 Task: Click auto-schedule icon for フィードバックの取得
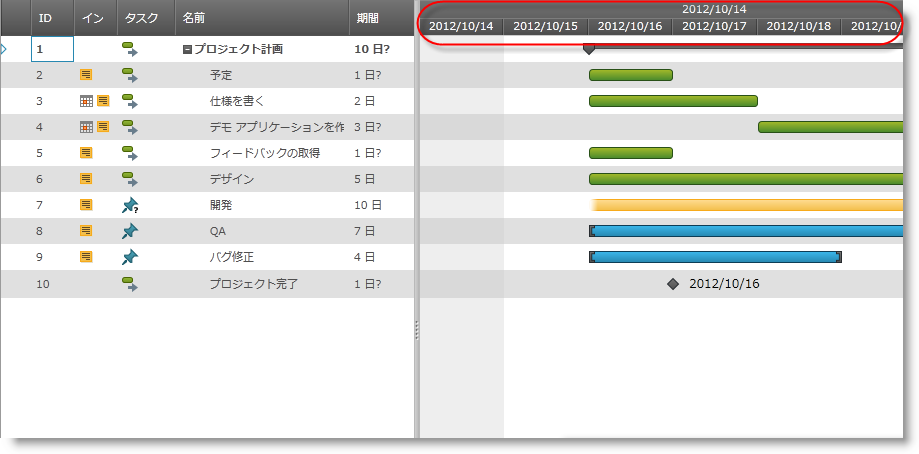coord(130,153)
